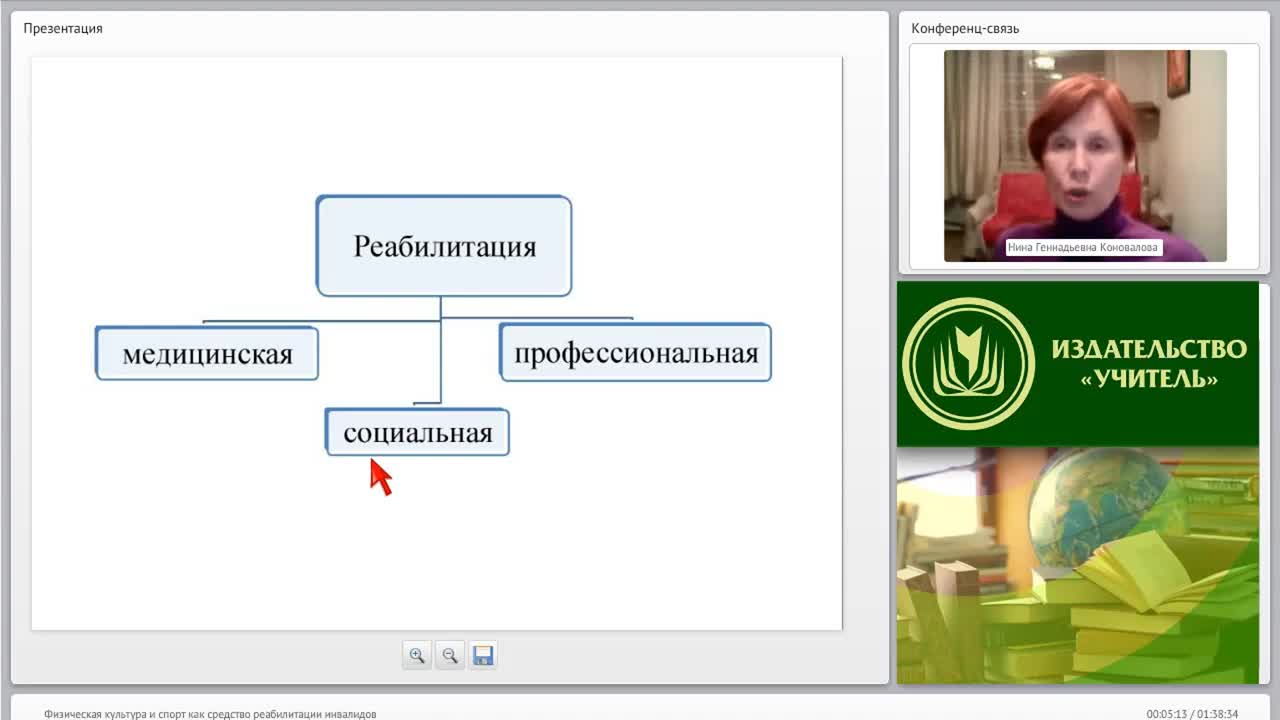
Task: Click the 'Презентация' panel title
Action: (63, 28)
